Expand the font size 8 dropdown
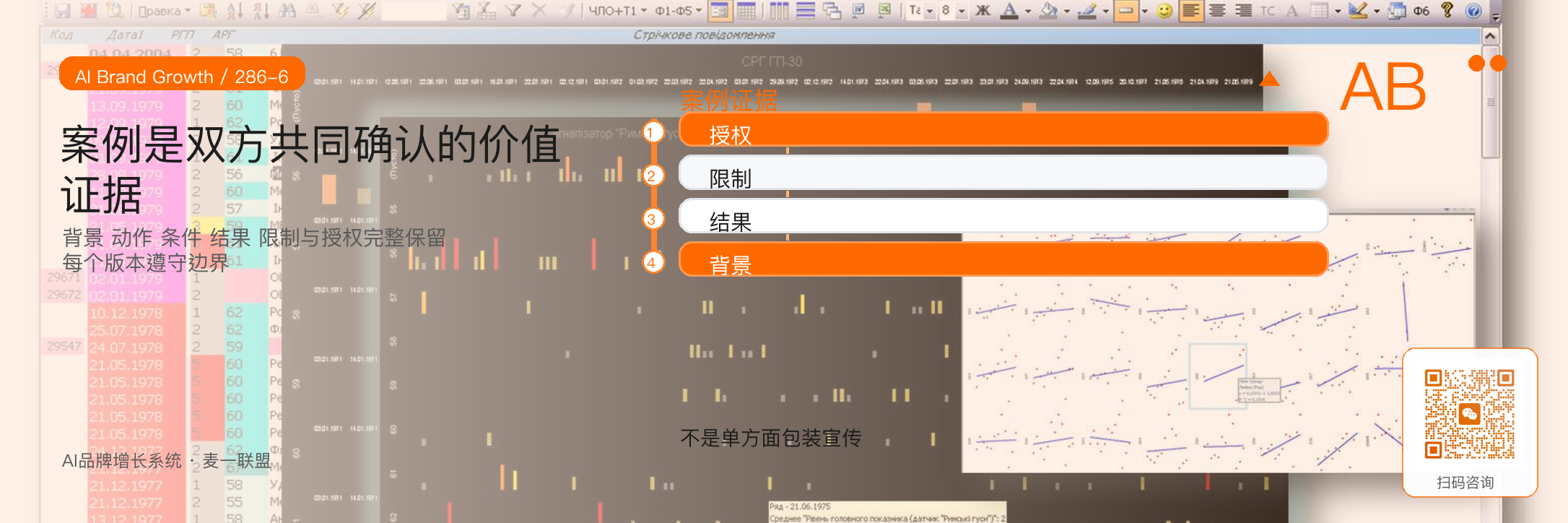 (x=961, y=11)
